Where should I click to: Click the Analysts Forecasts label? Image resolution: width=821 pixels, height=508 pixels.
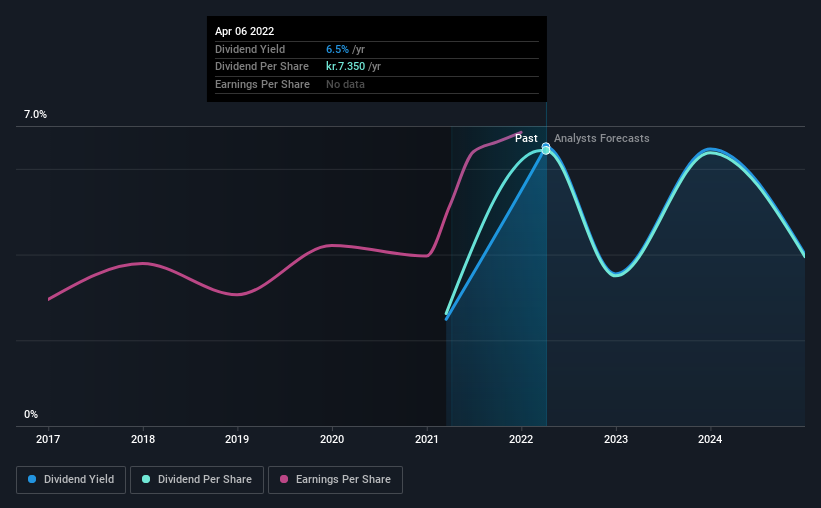602,138
